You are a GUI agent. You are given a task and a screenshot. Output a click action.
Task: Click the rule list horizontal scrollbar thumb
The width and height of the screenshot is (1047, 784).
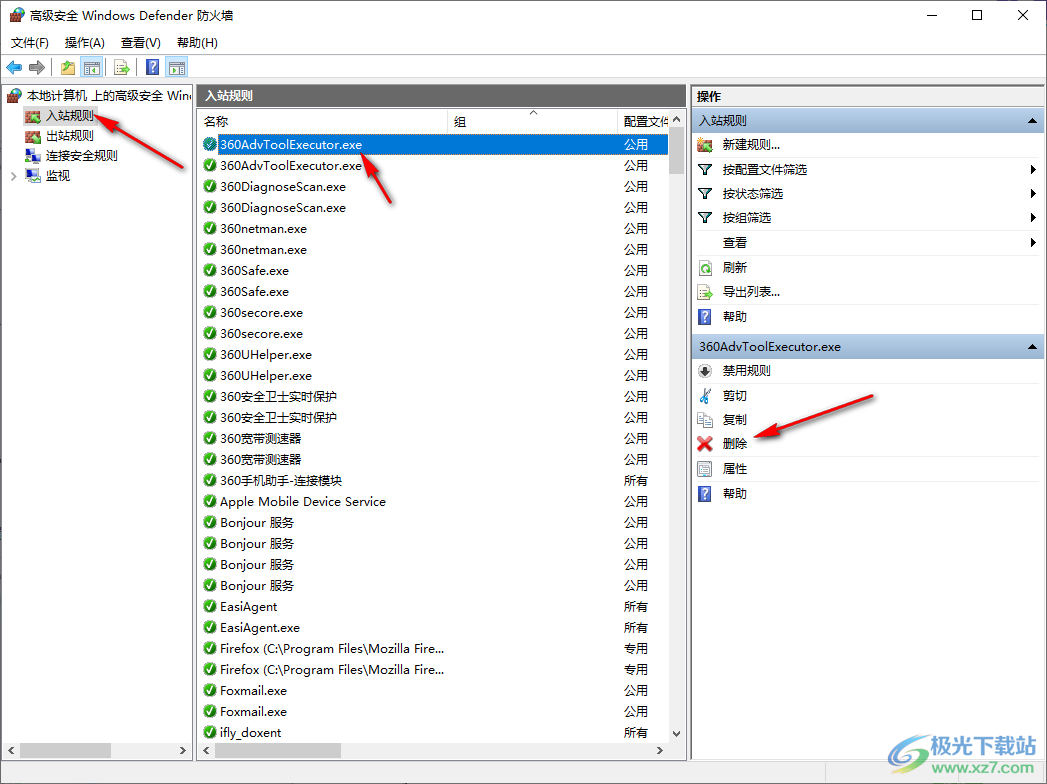[x=278, y=751]
